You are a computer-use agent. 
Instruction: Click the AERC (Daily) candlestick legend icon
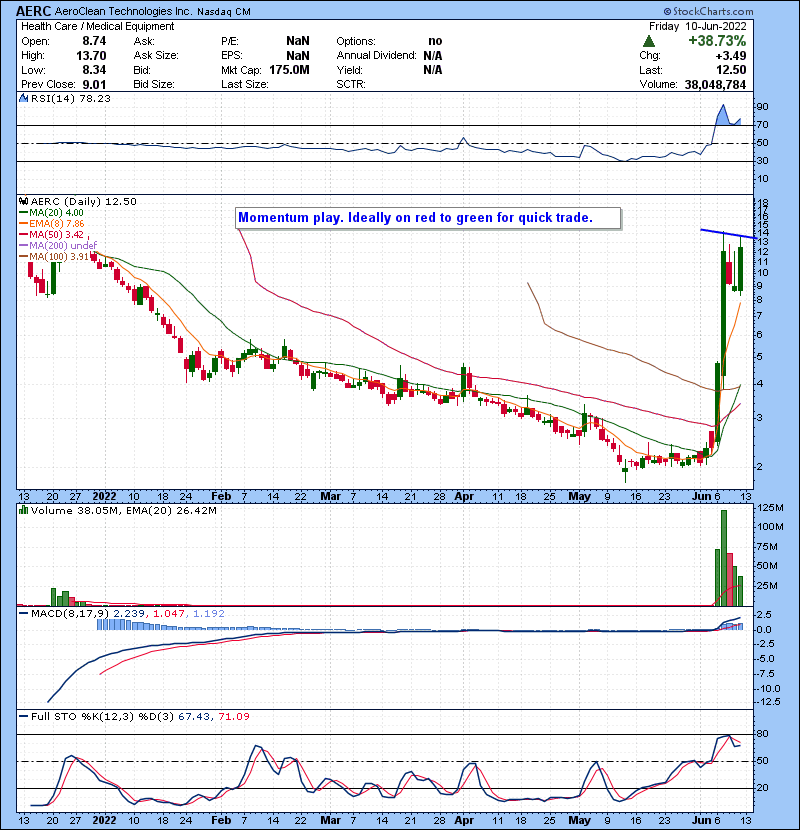tap(24, 201)
